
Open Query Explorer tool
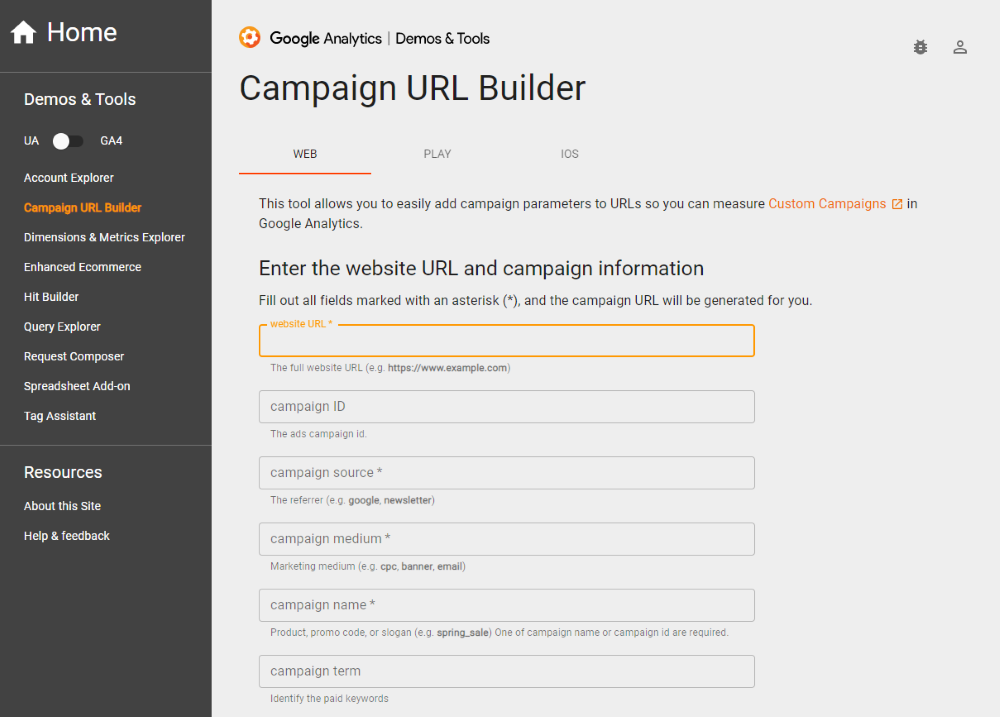pyautogui.click(x=62, y=327)
